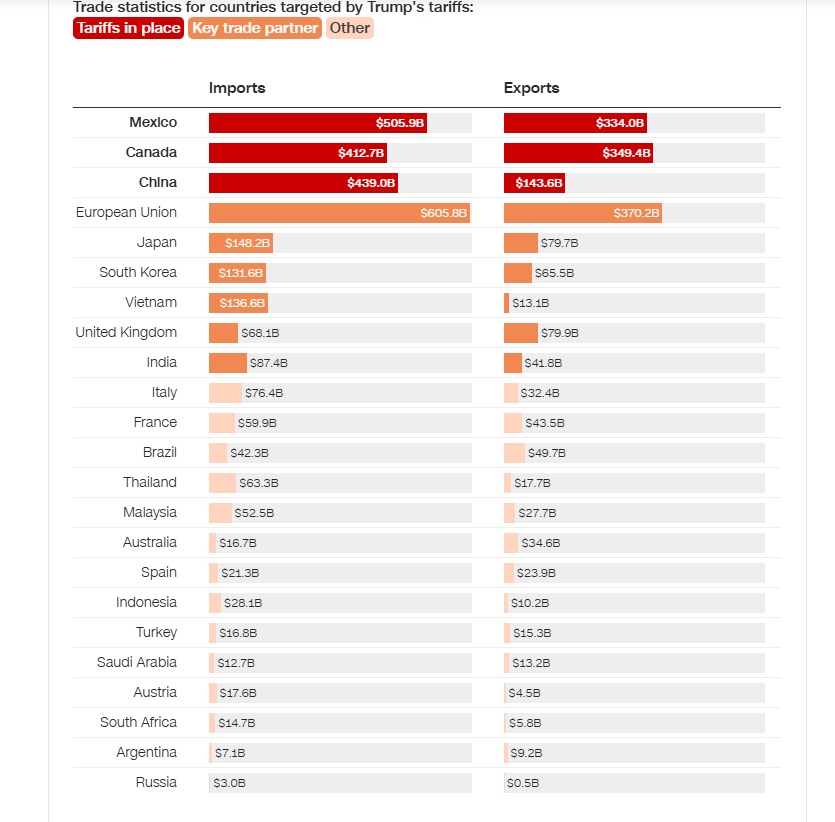
Task: Select the Mexico row label
Action: [x=153, y=122]
